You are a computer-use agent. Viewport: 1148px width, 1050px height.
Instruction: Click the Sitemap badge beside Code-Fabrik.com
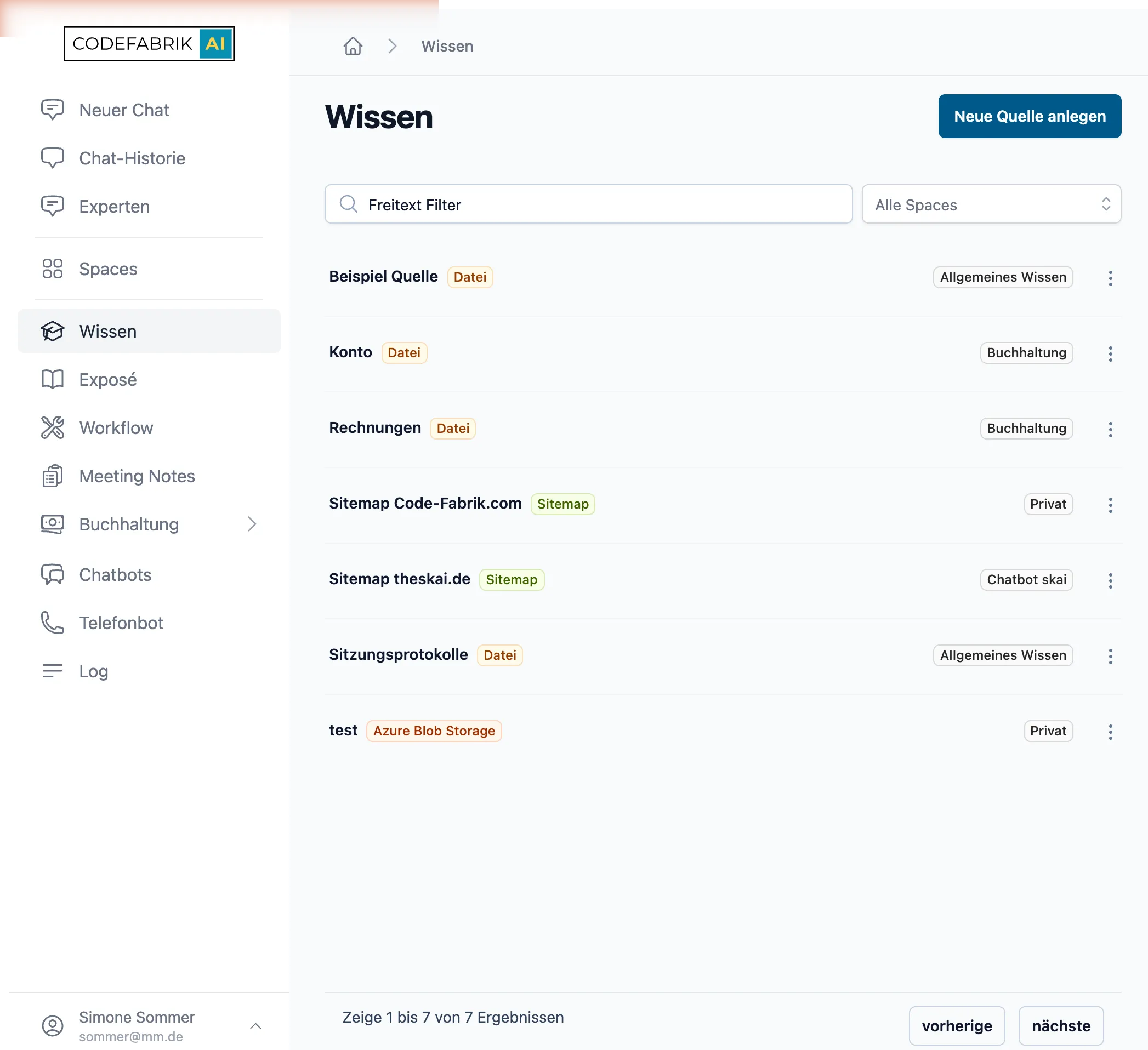[562, 504]
